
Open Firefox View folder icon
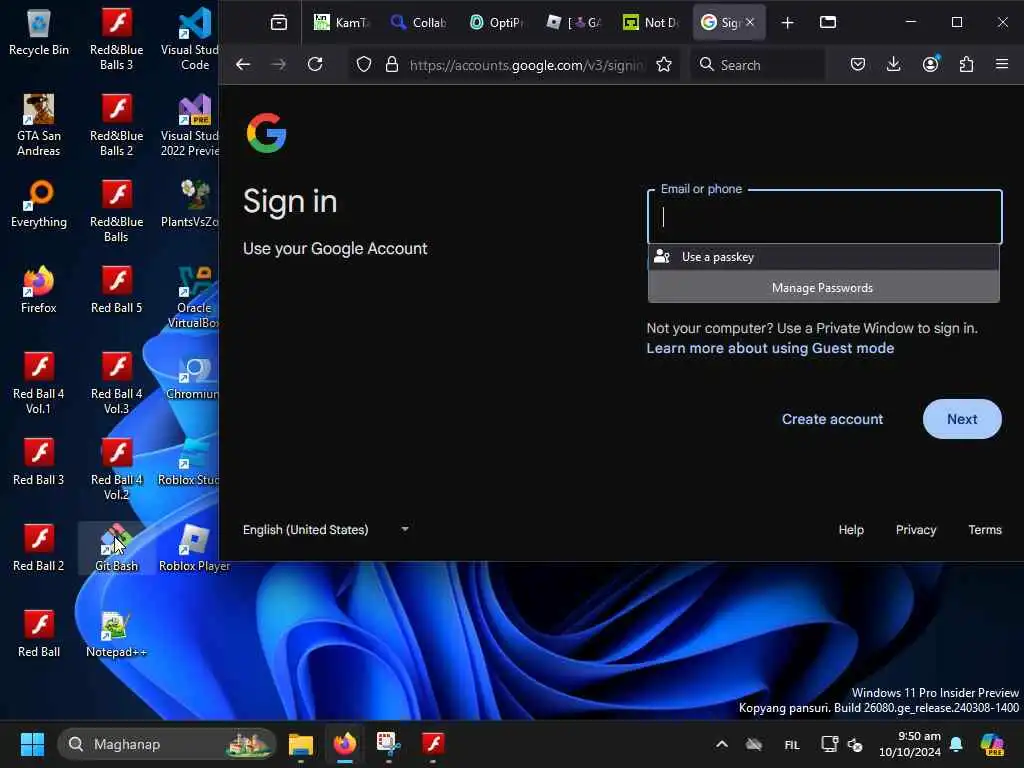[827, 23]
